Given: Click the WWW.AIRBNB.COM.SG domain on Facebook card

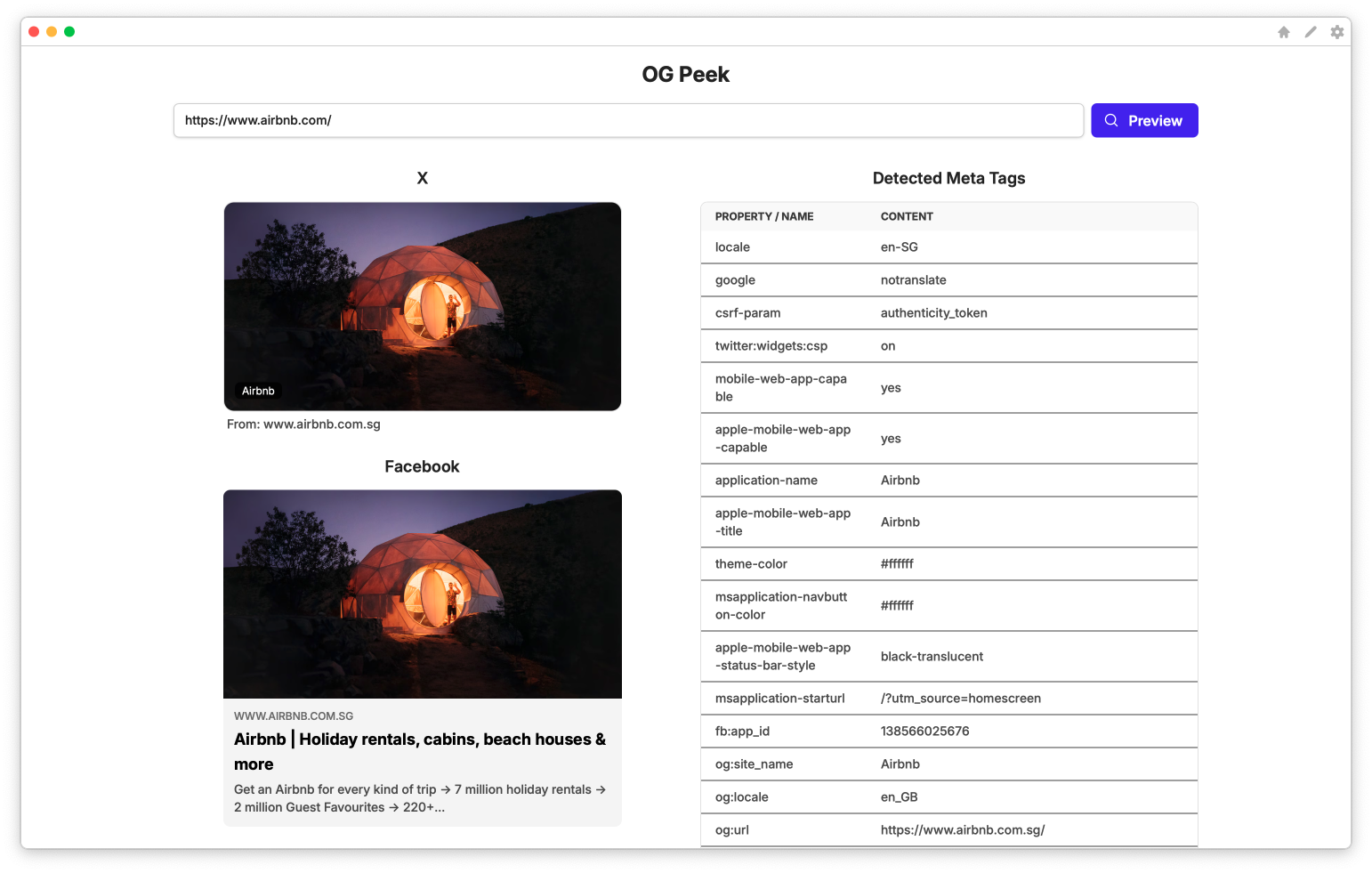Looking at the screenshot, I should pos(293,715).
